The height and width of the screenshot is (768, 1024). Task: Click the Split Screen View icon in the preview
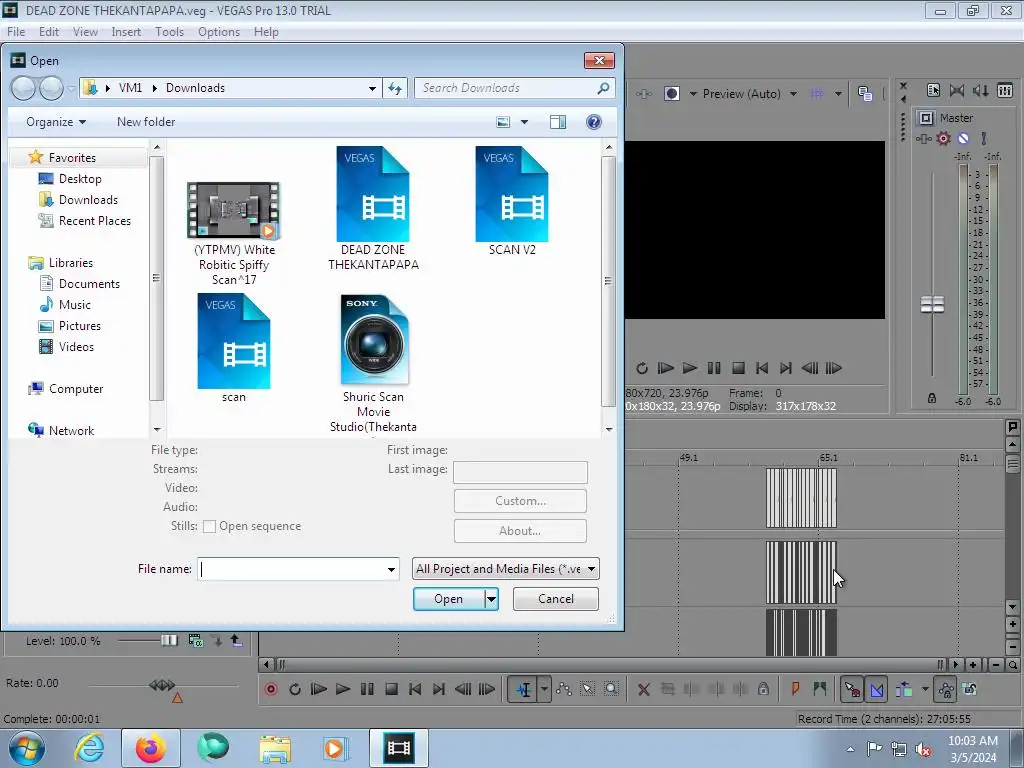672,94
